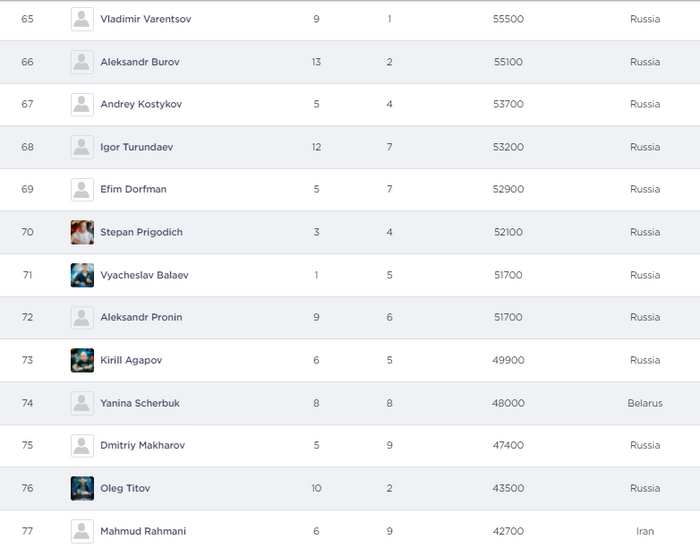Click Yanina Scherbuk's placeholder avatar icon
This screenshot has width=700, height=548.
(x=82, y=403)
